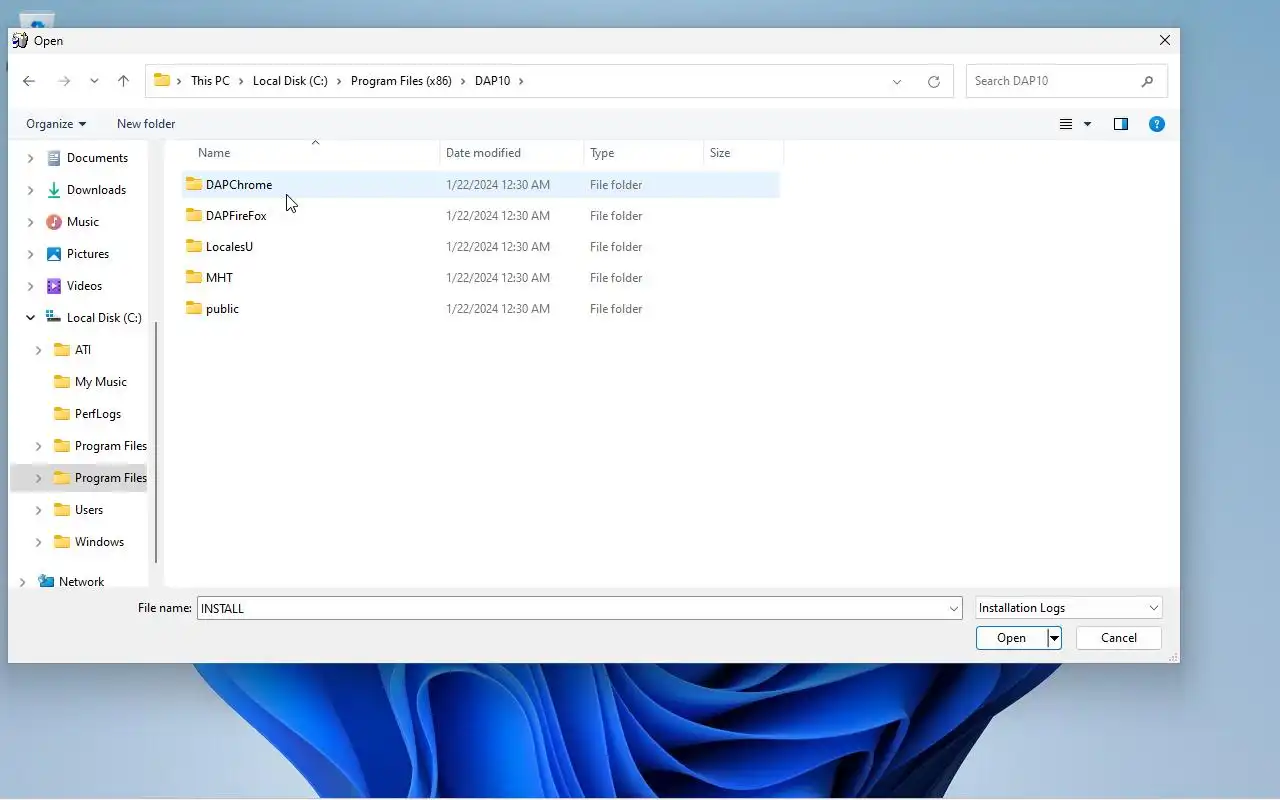Open the Organize menu
The image size is (1280, 800).
(56, 124)
